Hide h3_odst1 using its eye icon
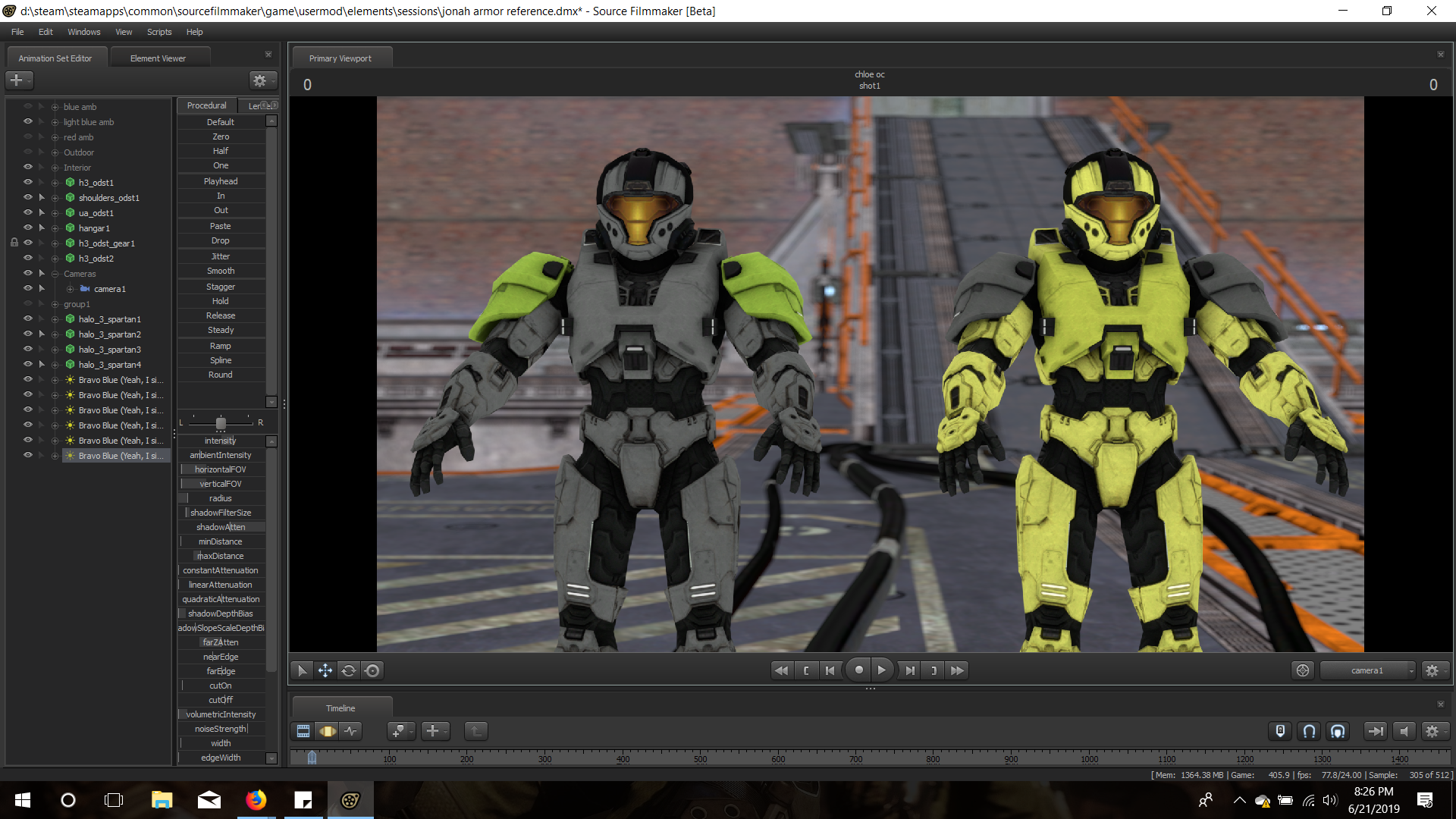 (28, 182)
